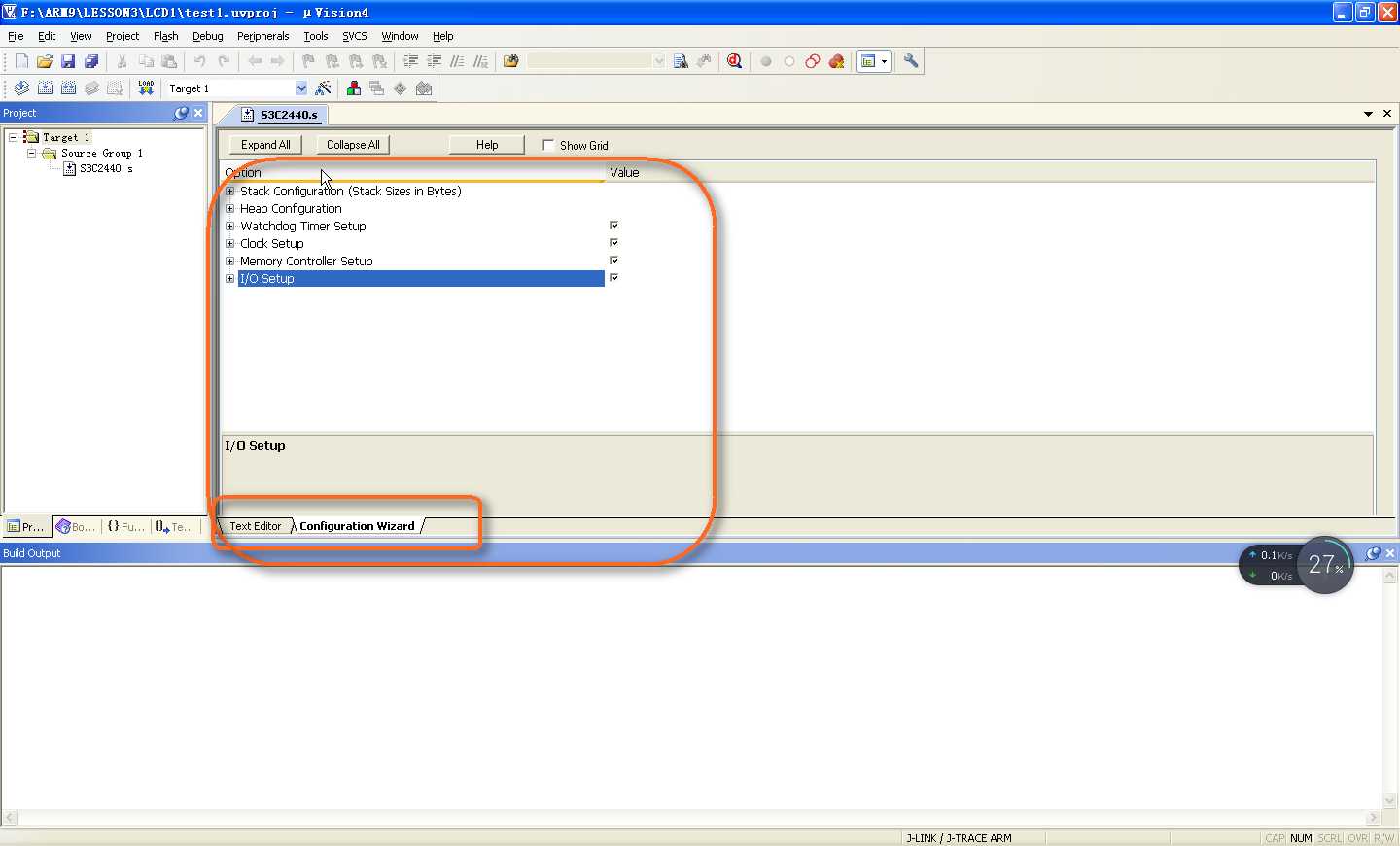Screen dimensions: 1400x846
Task: Click the Expand All button
Action: 265,145
